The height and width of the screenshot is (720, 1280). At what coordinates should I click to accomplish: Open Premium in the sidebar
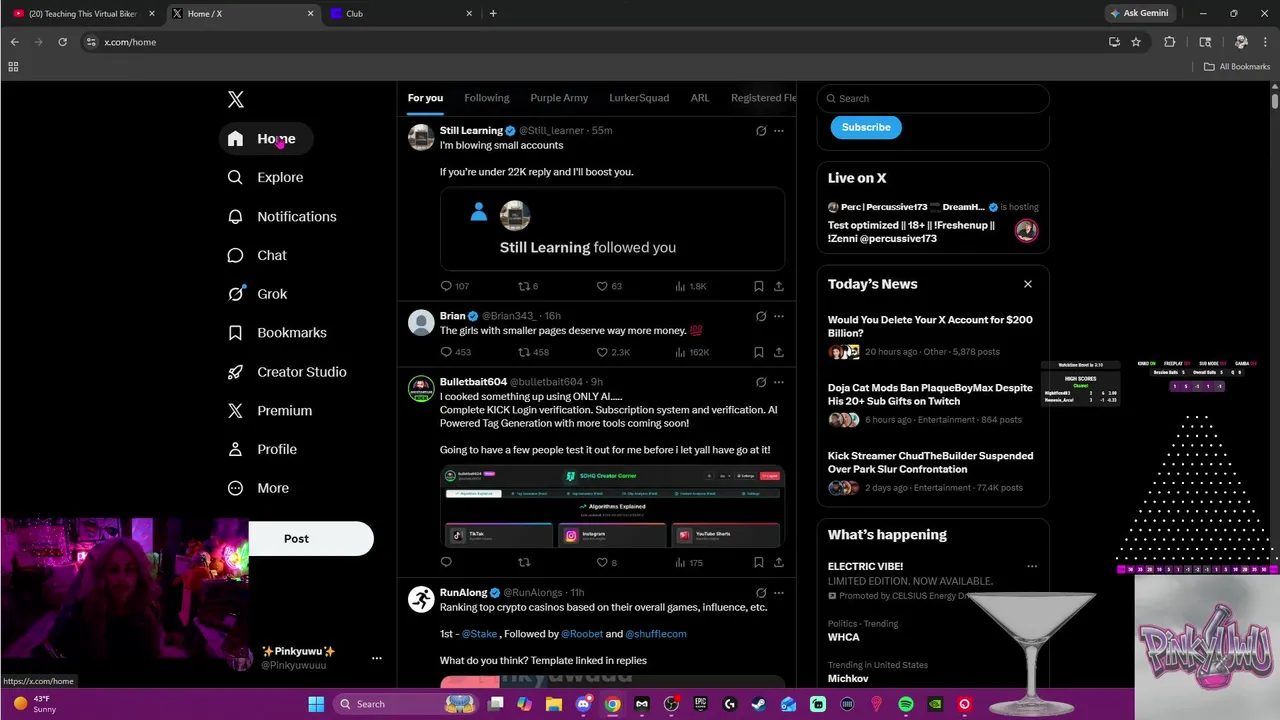pos(271,411)
